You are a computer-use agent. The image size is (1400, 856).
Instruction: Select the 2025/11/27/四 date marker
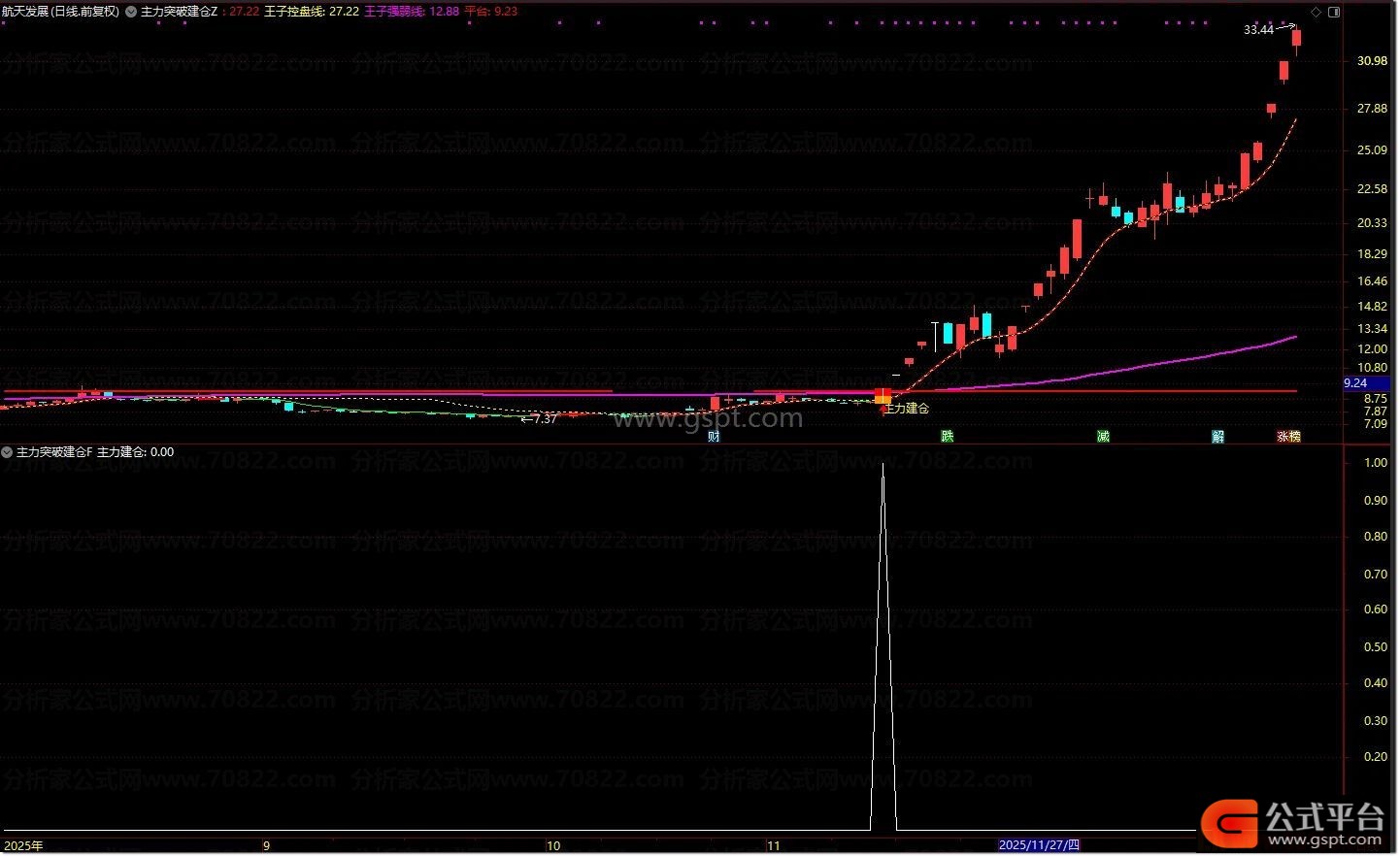[x=1039, y=845]
